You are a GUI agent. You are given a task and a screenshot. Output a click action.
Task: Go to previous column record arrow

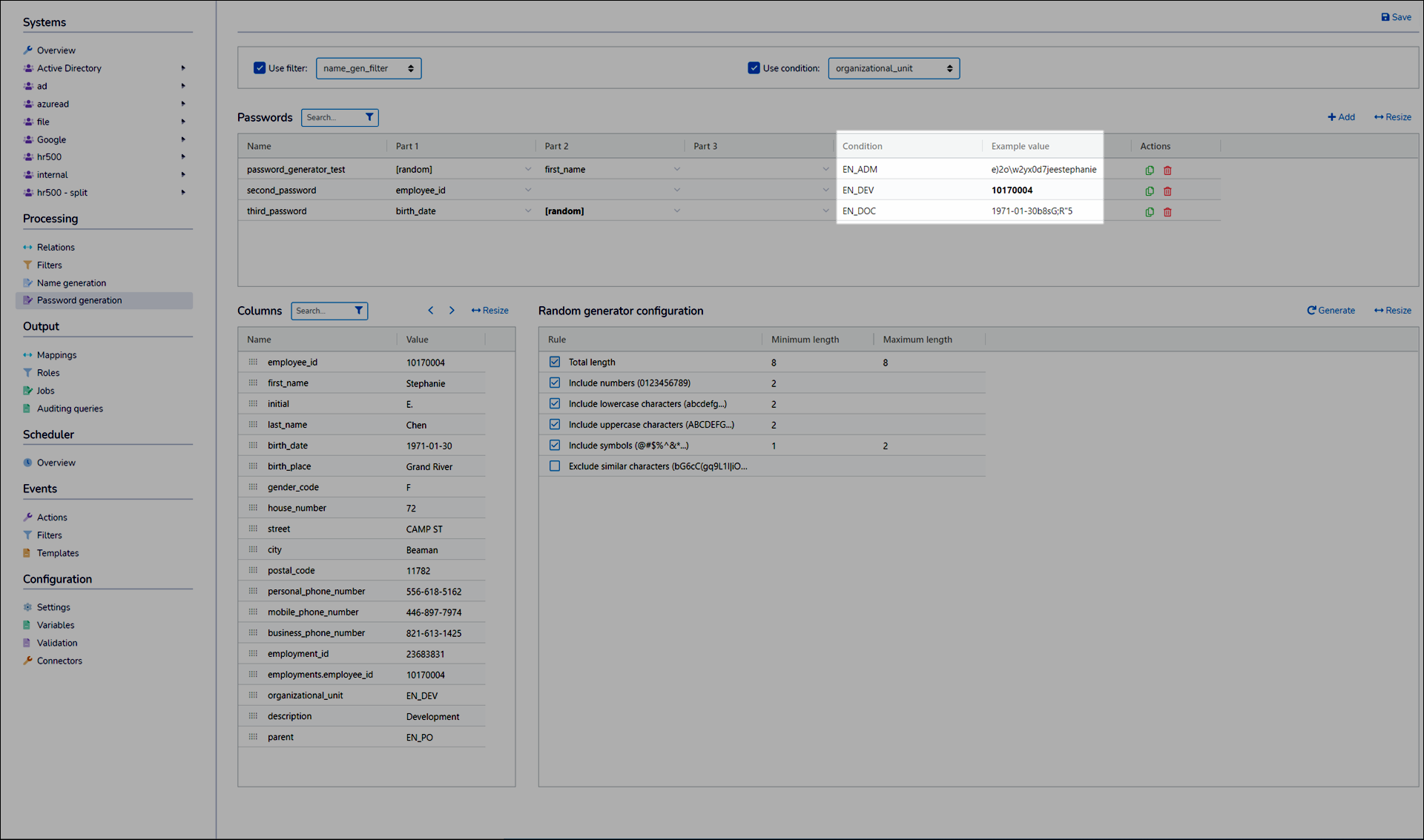click(x=431, y=311)
